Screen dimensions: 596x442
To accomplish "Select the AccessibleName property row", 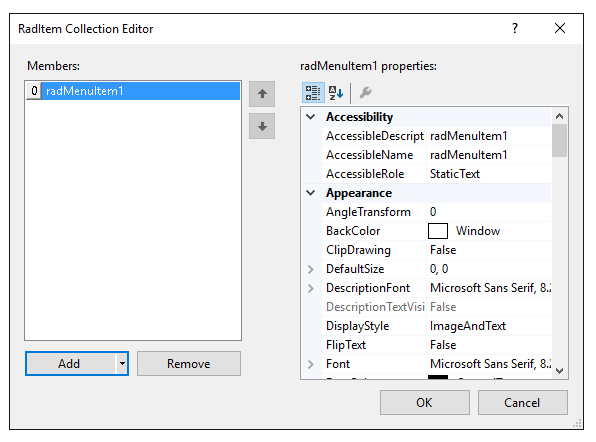I will (x=436, y=155).
